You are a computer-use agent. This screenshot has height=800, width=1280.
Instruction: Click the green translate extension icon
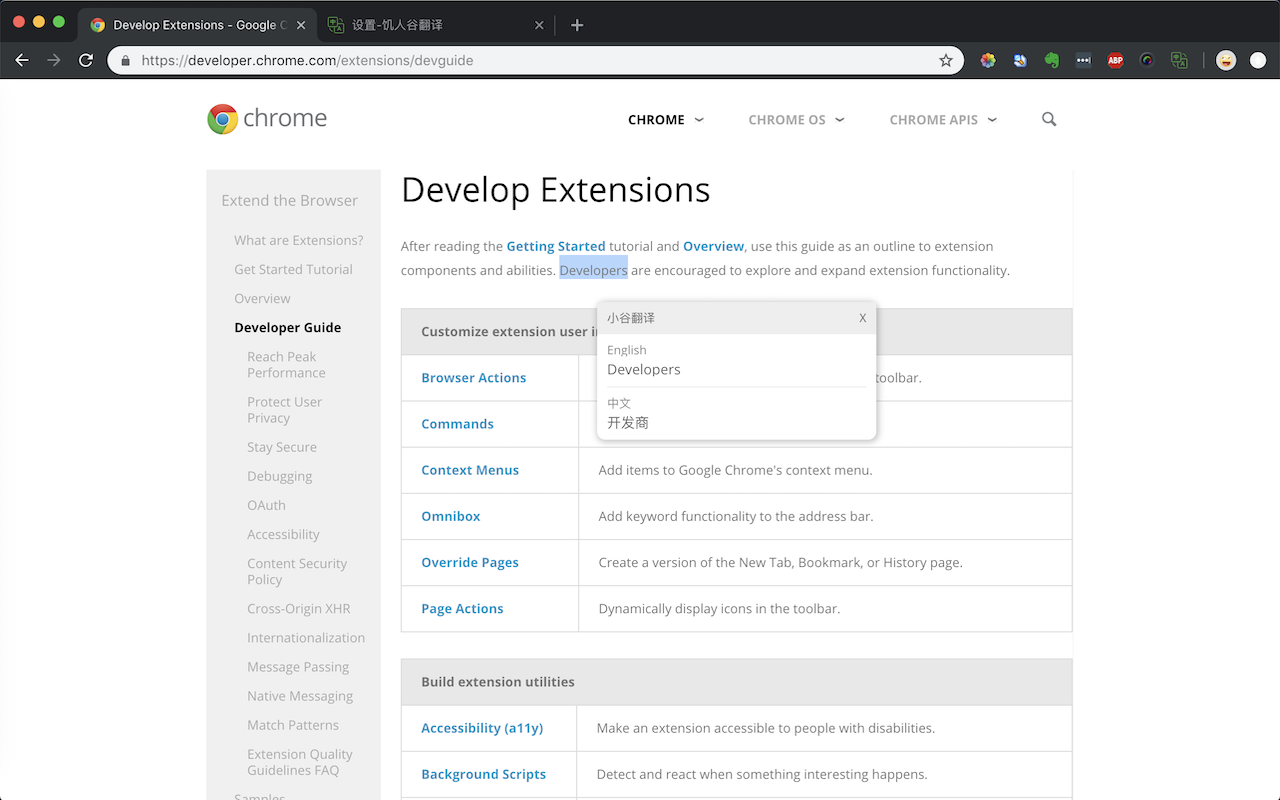pyautogui.click(x=1179, y=60)
